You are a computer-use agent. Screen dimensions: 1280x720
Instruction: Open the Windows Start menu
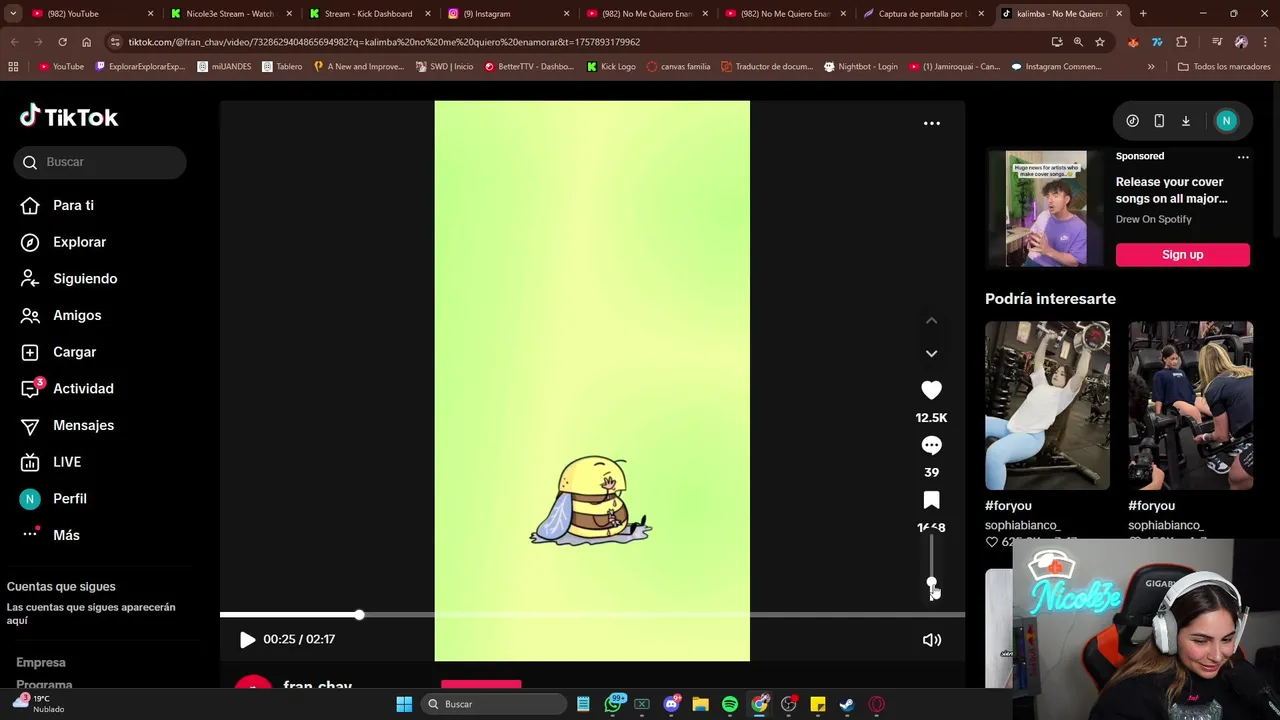tap(404, 704)
